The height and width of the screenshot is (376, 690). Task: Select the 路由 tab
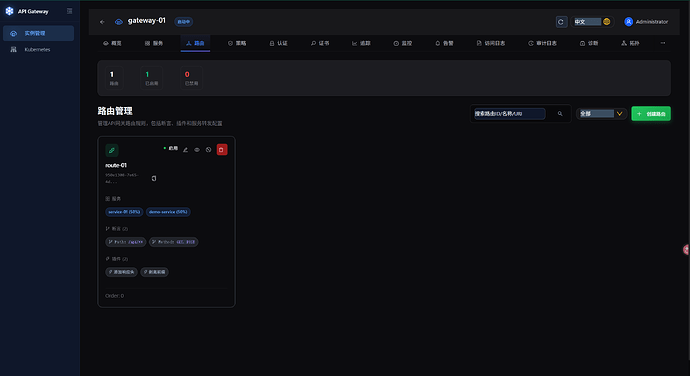point(195,43)
